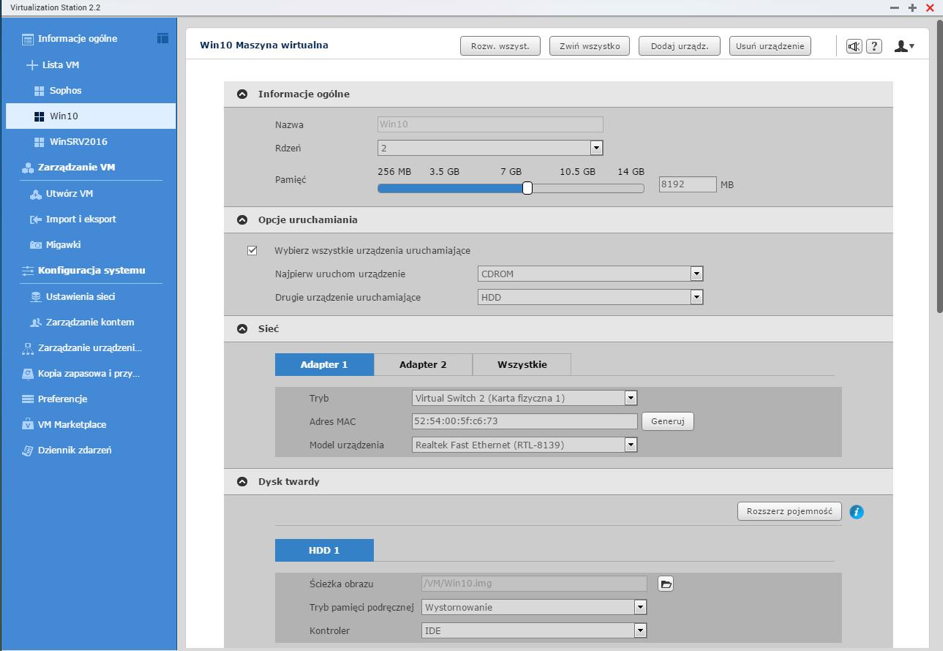This screenshot has width=943, height=651.
Task: Switch to the Adapter 2 tab
Action: [422, 365]
